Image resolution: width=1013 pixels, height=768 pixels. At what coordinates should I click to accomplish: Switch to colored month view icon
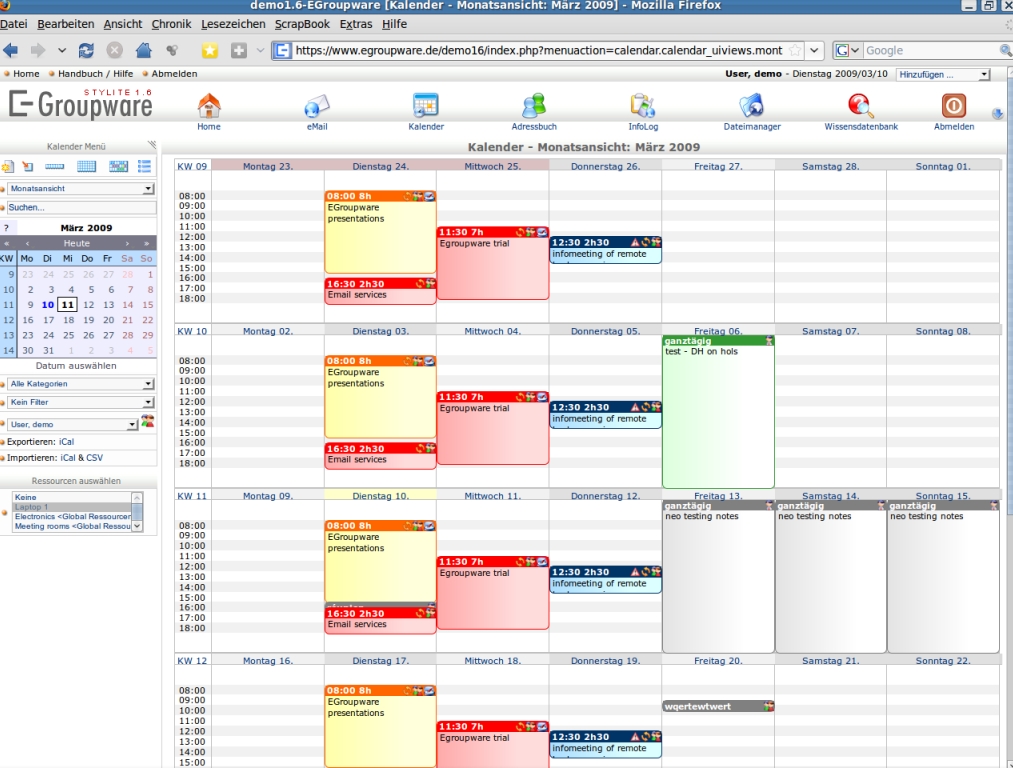coord(118,167)
